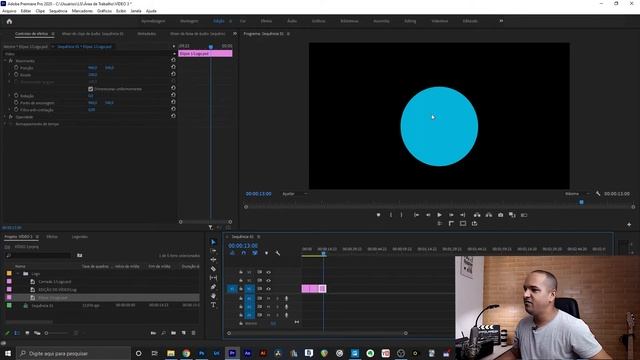Viewport: 640px width, 360px height.
Task: Go to In point in Program monitor
Action: (416, 215)
